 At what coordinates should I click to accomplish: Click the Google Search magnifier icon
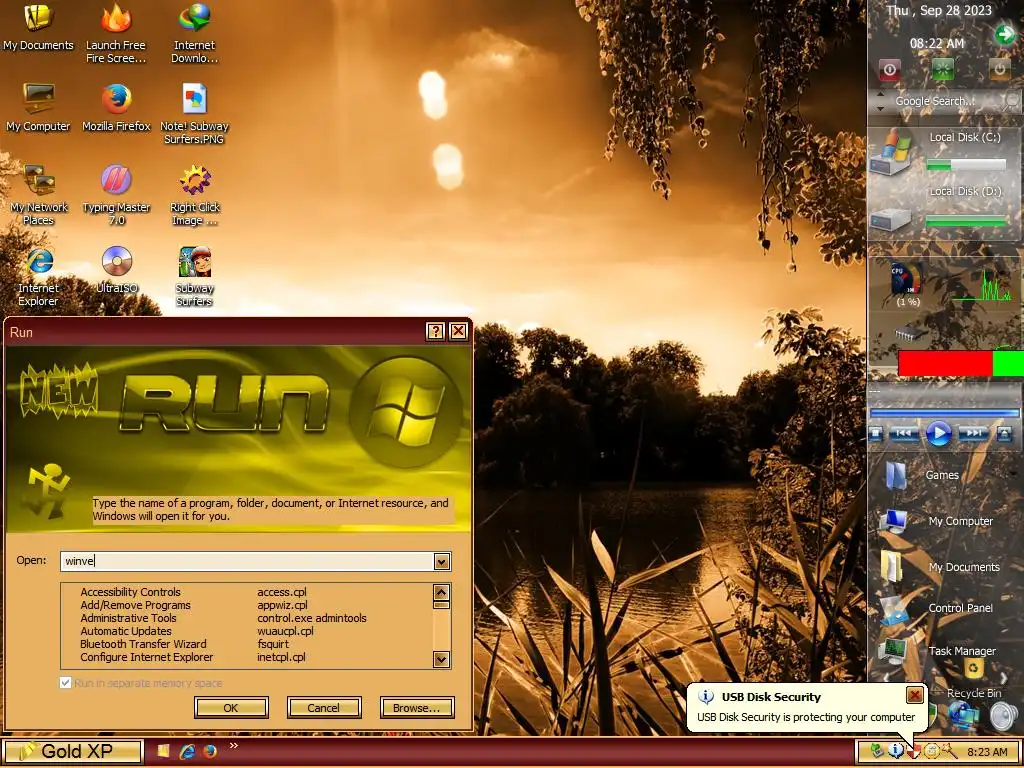1012,101
